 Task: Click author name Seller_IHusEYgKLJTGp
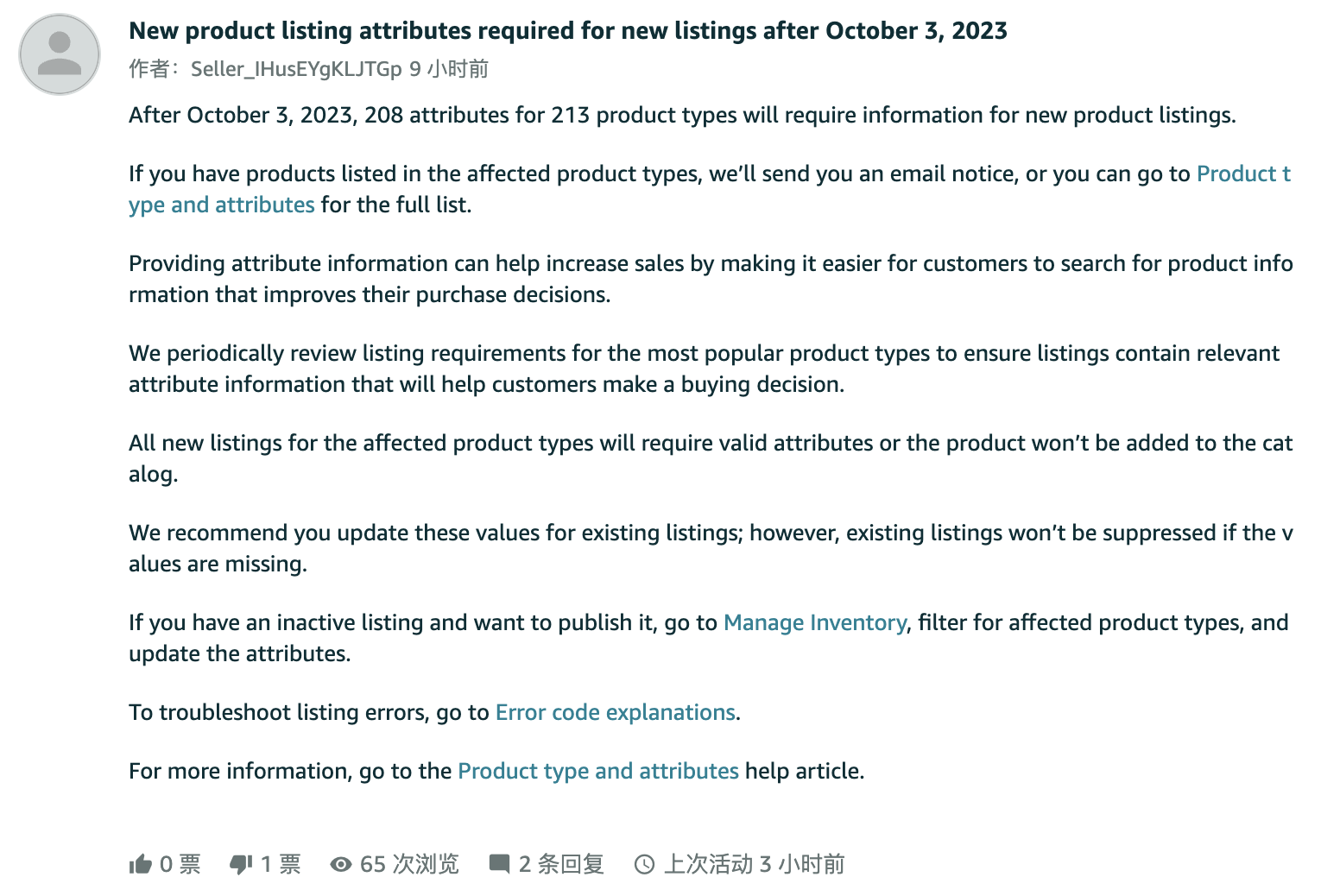click(296, 69)
